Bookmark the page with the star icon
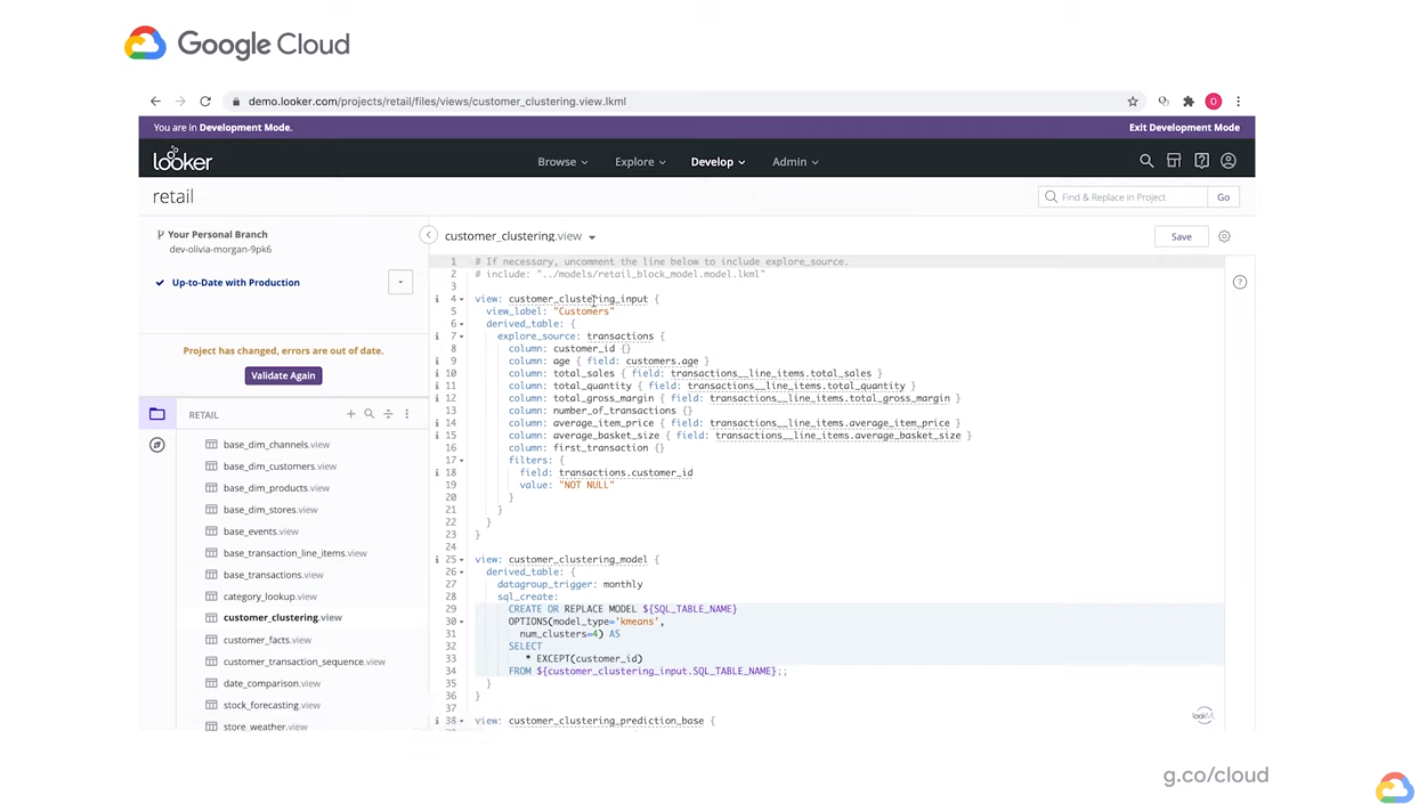Image resolution: width=1426 pixels, height=812 pixels. point(1132,101)
